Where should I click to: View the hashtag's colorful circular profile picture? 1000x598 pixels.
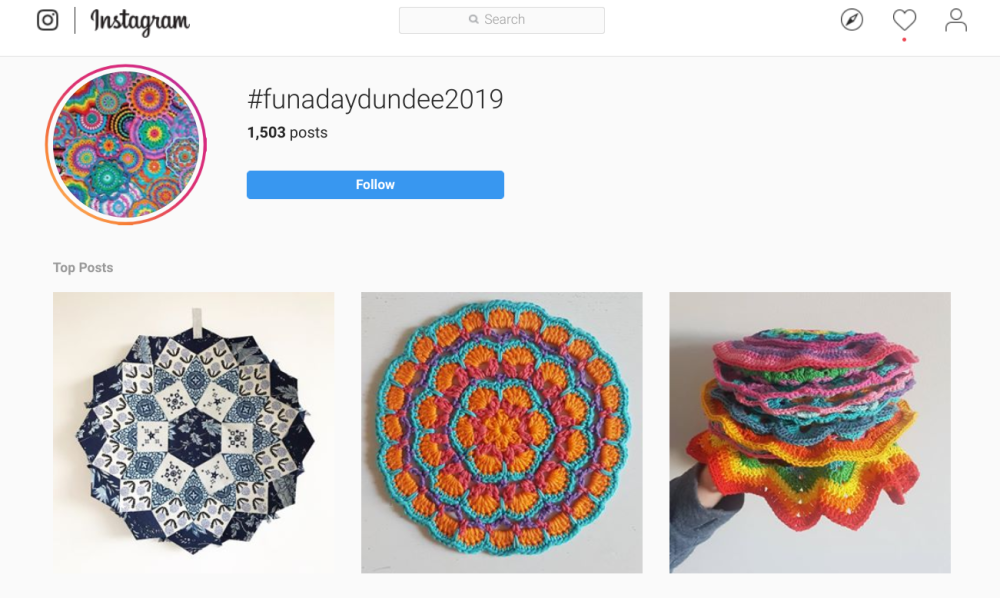coord(125,145)
